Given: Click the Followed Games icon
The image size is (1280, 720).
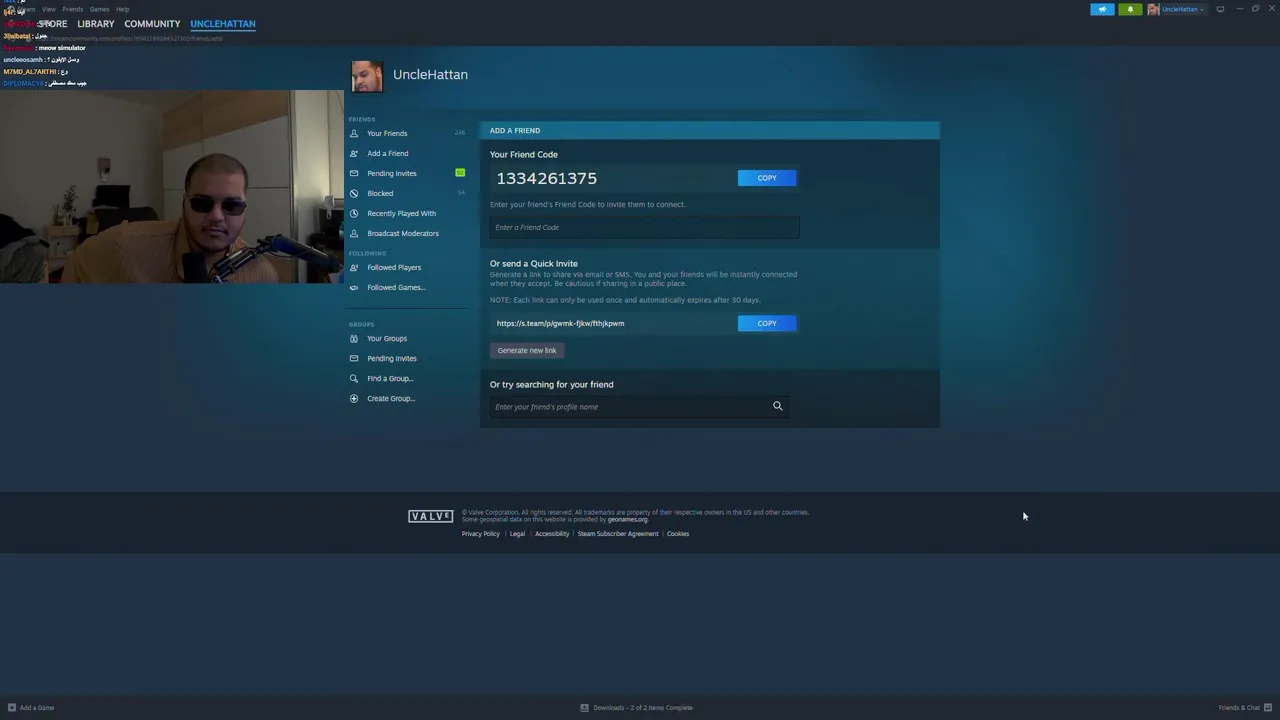Looking at the screenshot, I should point(353,287).
